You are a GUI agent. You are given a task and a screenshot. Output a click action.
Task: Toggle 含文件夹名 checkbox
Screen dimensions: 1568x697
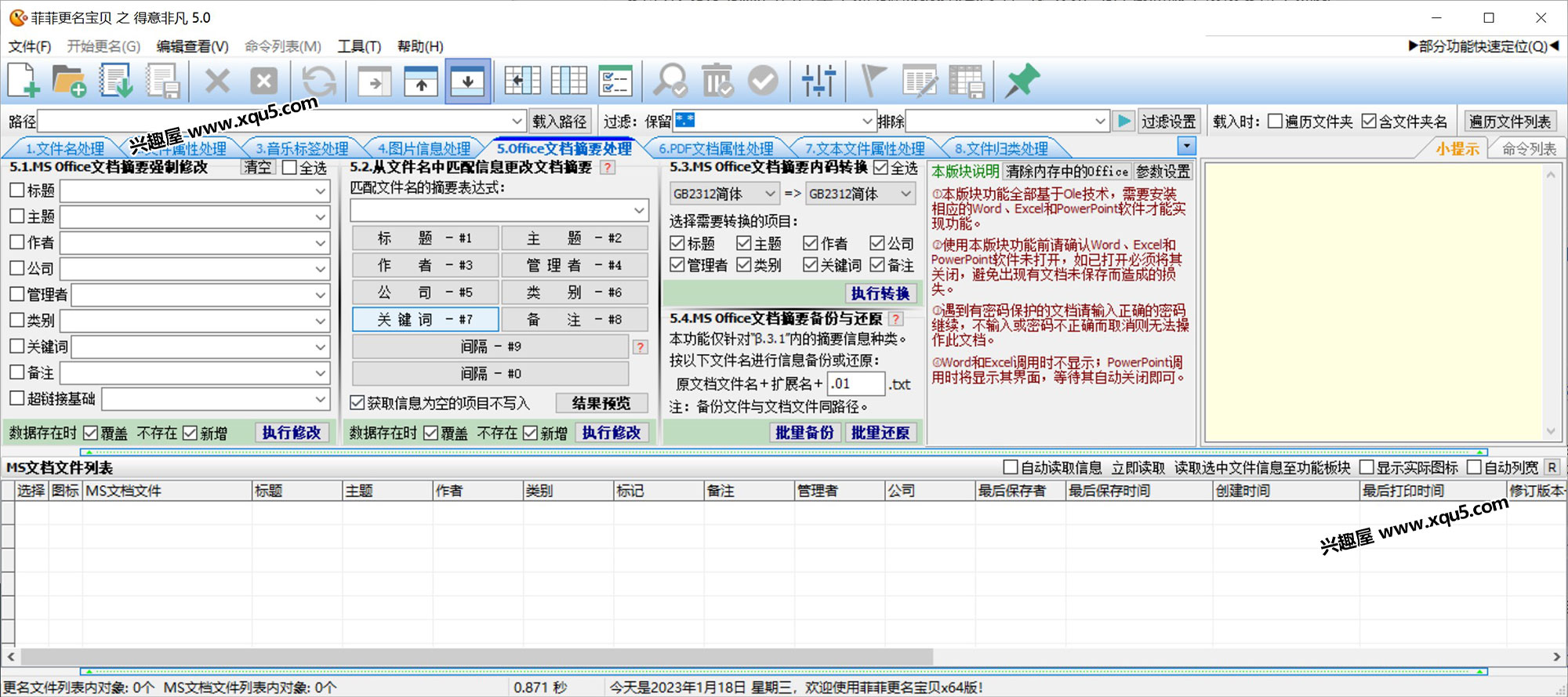1369,122
